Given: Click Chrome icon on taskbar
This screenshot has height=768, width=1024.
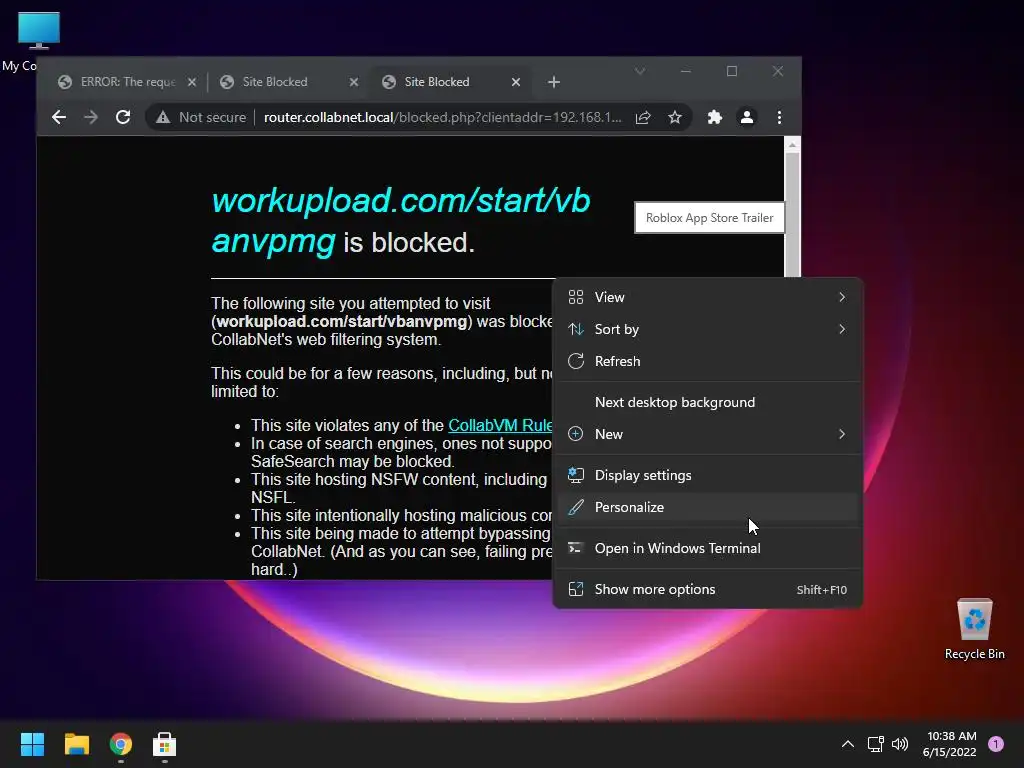Looking at the screenshot, I should tap(121, 744).
